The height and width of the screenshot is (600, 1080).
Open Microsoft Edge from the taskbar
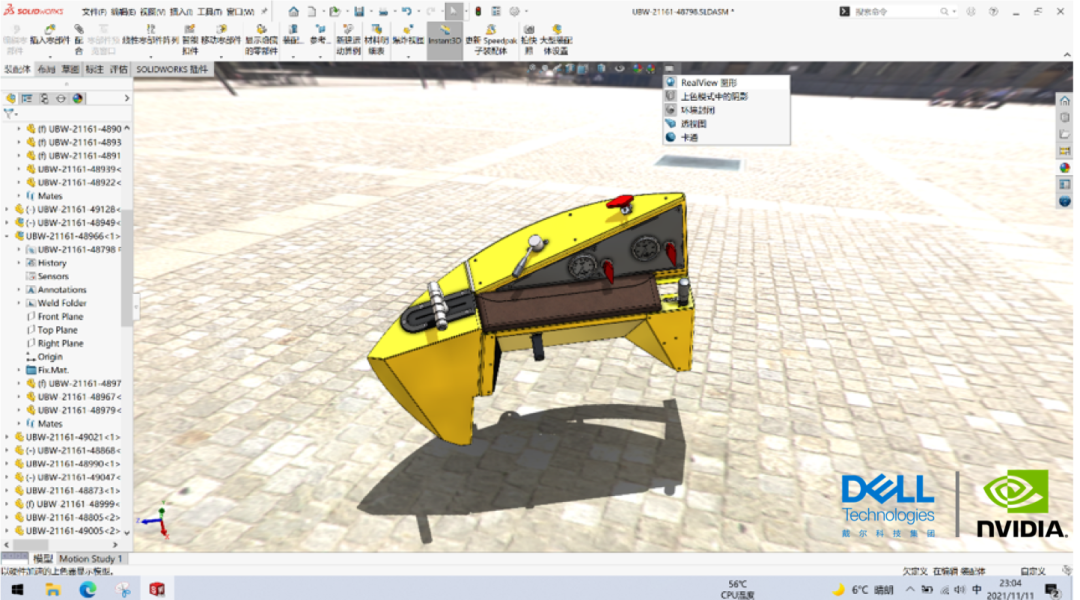(87, 589)
